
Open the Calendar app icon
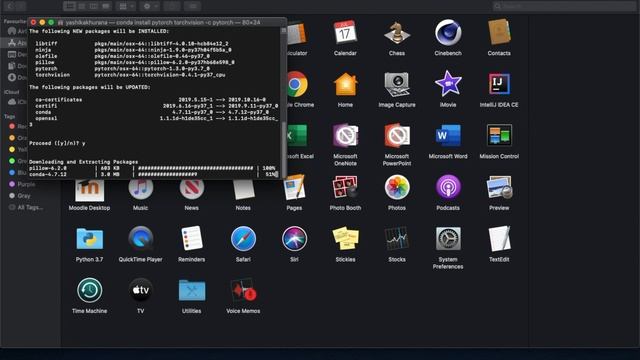[x=345, y=32]
